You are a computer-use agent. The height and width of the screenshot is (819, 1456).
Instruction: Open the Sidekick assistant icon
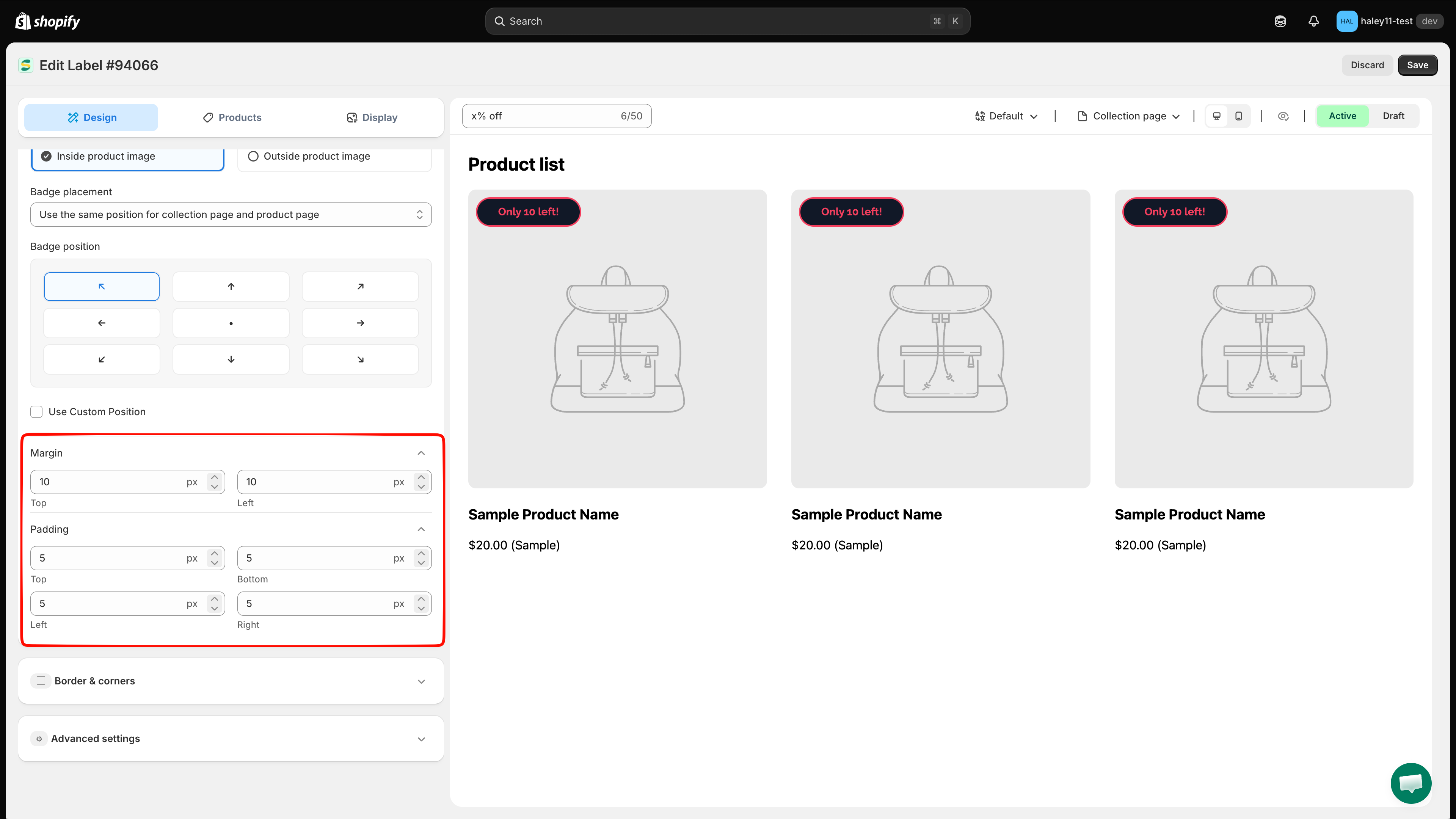tap(1280, 21)
